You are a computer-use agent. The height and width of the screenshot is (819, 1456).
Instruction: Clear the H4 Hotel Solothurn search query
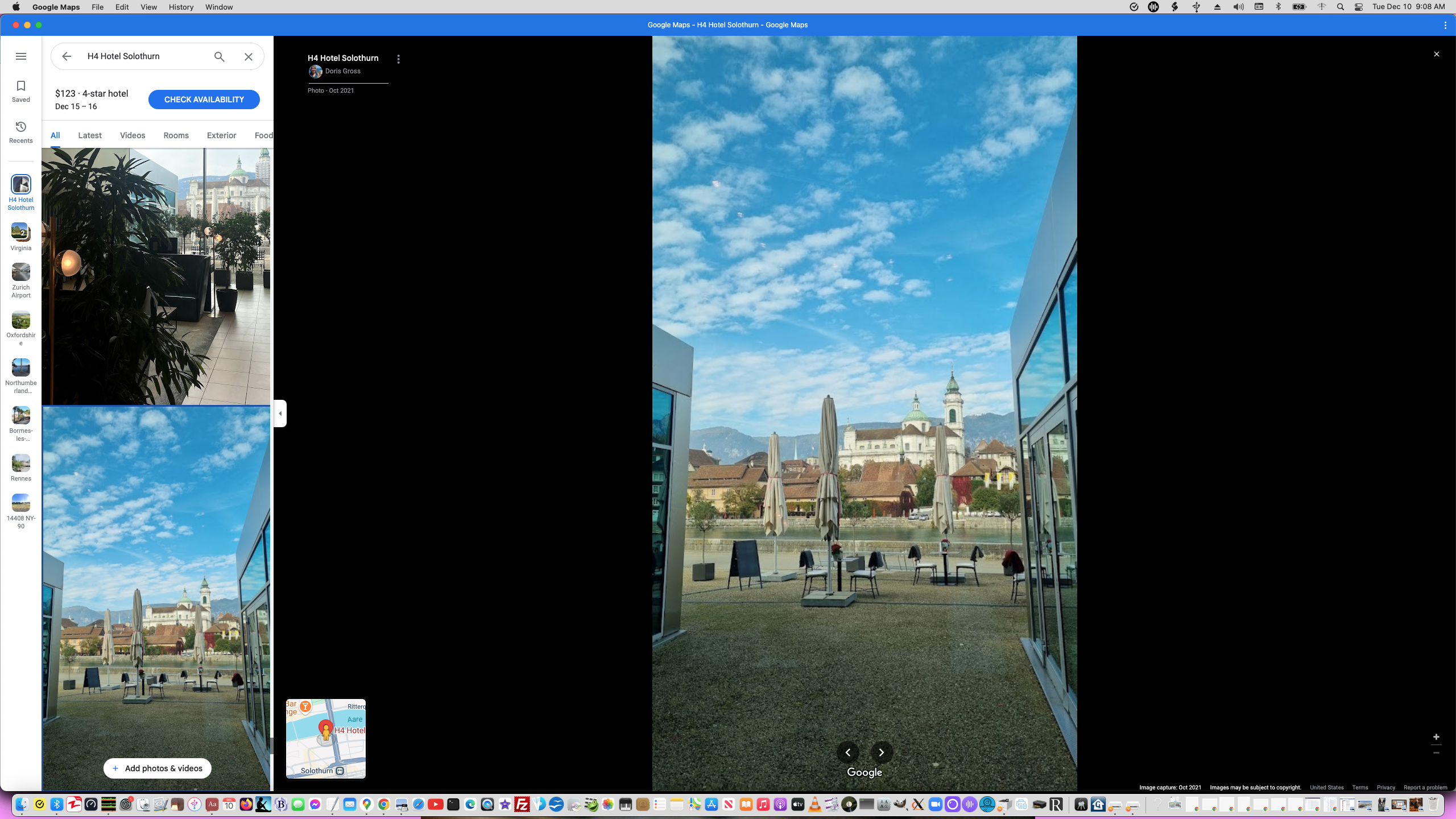click(248, 56)
